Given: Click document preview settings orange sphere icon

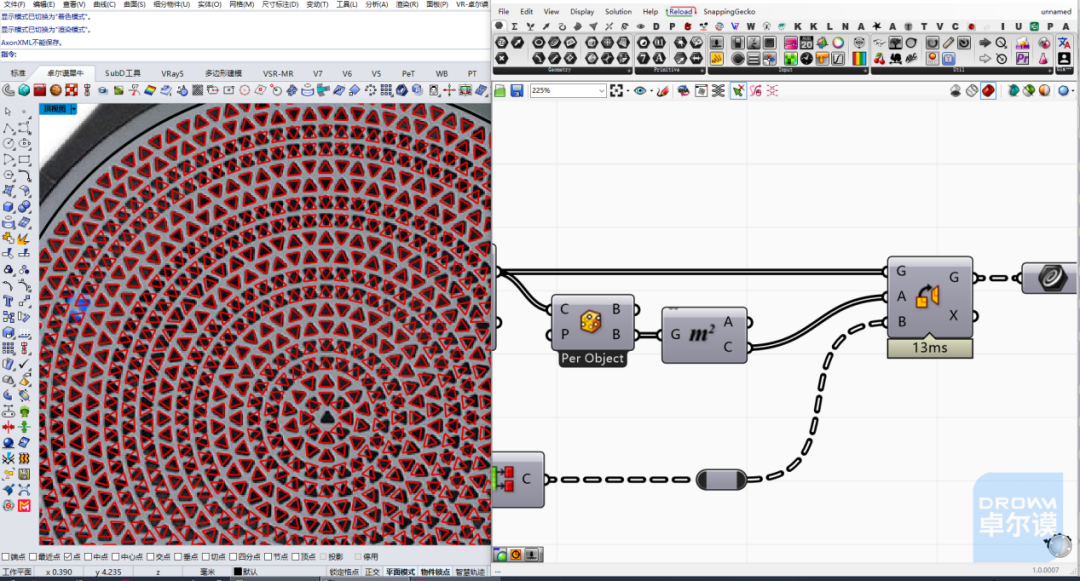Looking at the screenshot, I should click(x=1045, y=90).
